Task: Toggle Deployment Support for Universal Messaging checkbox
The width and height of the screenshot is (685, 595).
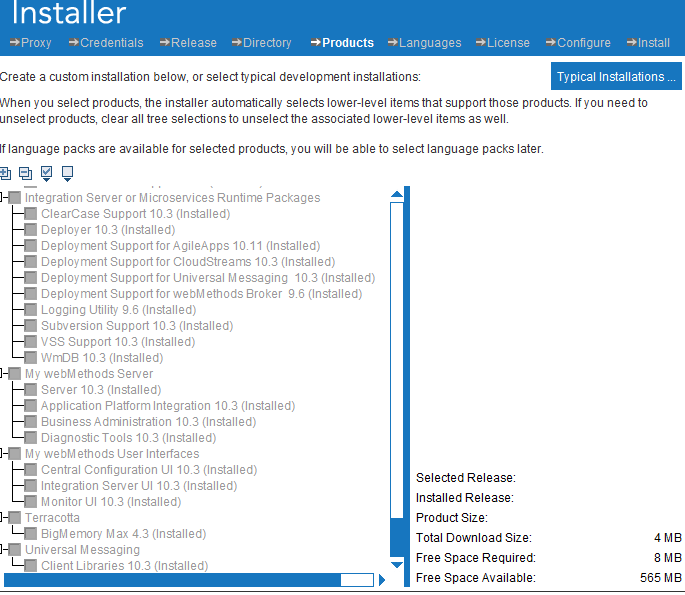Action: coord(31,278)
